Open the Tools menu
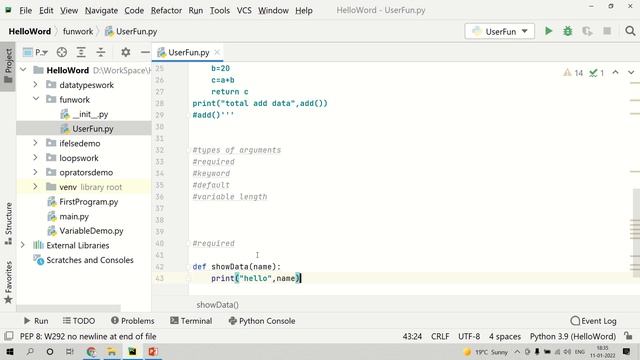This screenshot has height=360, width=640. coord(220,10)
